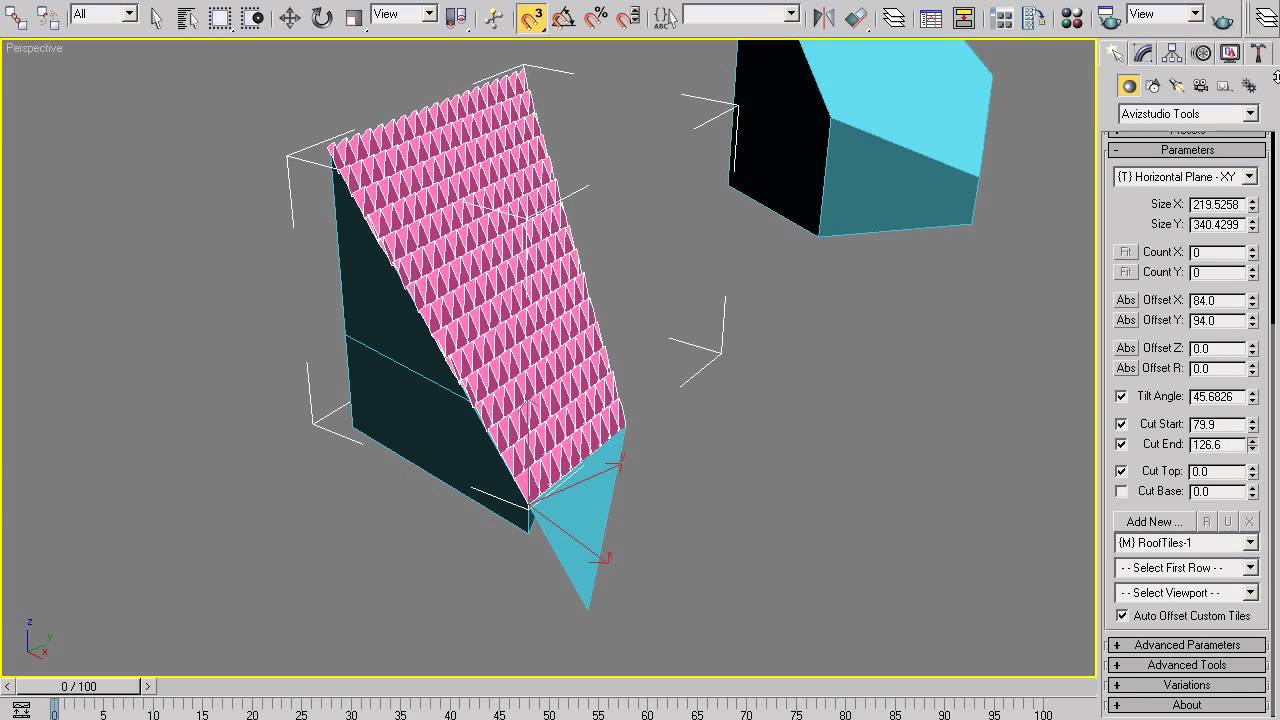Switch to the Create panel tab
1280x720 pixels.
pos(1116,53)
